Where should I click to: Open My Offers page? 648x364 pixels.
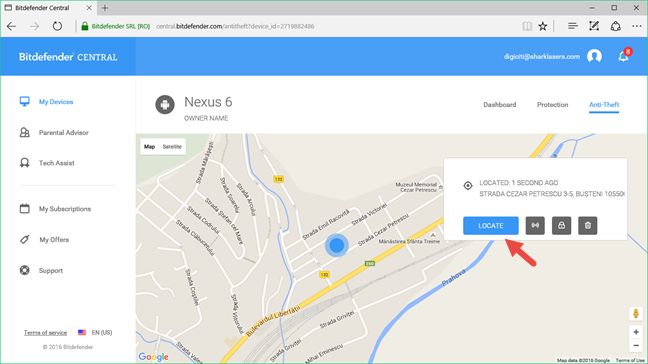click(x=54, y=240)
